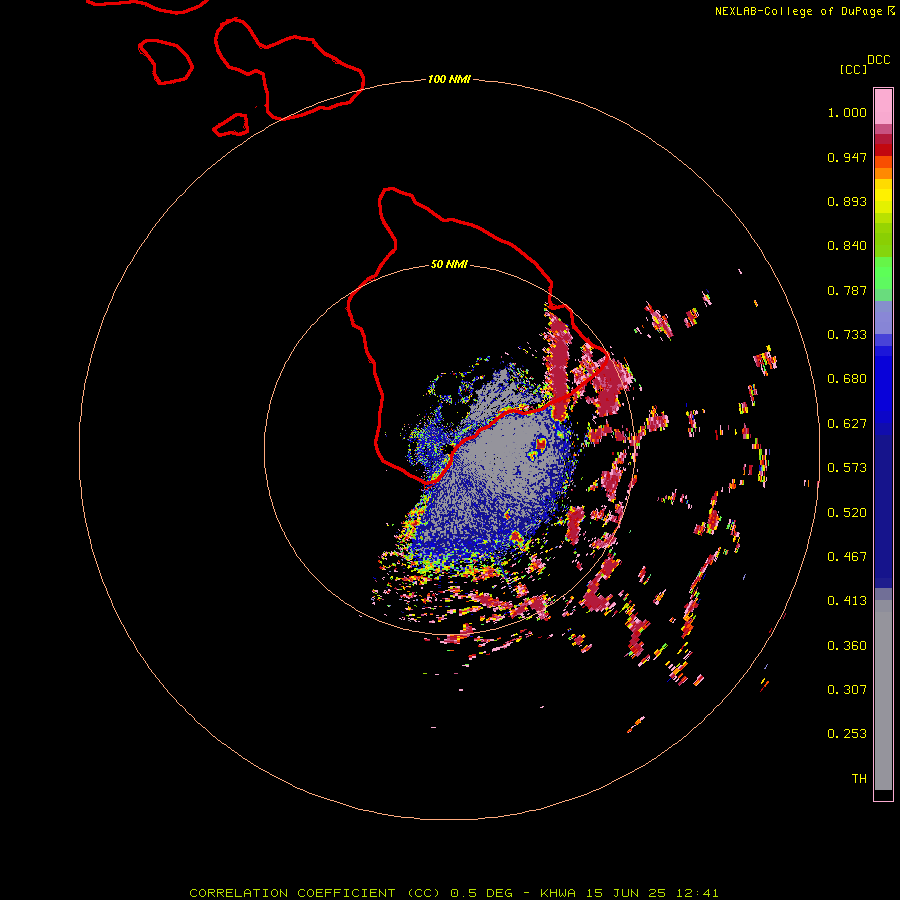Select the 0.893 colorbar value
The image size is (900, 900).
pos(847,201)
